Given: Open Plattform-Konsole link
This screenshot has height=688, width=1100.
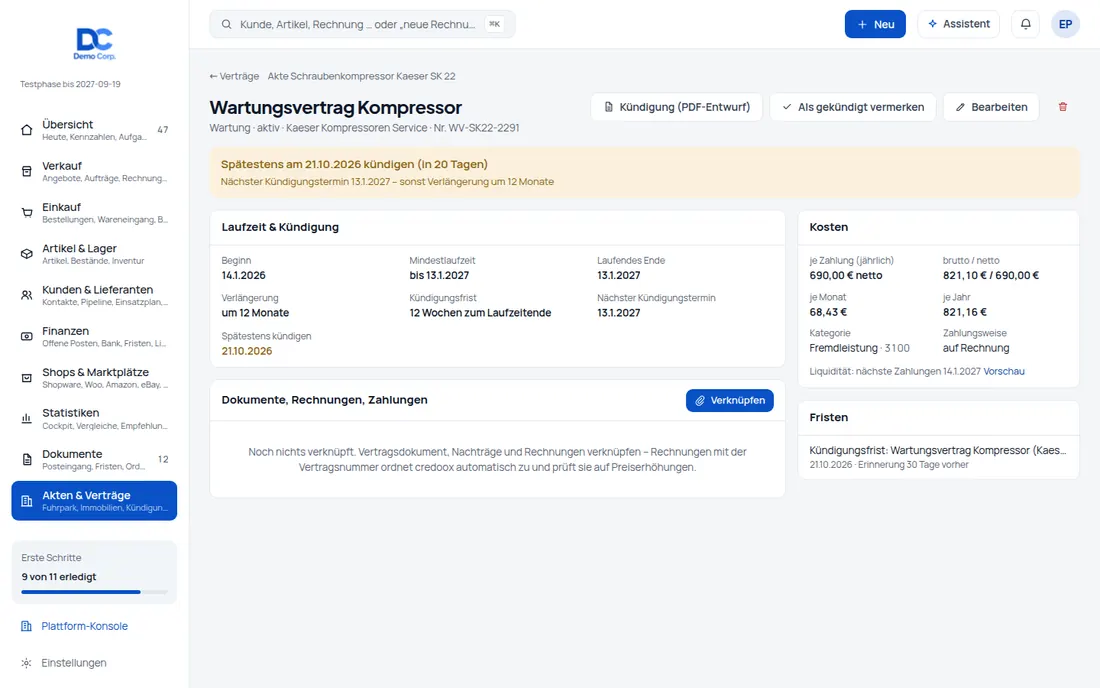Looking at the screenshot, I should pyautogui.click(x=84, y=626).
